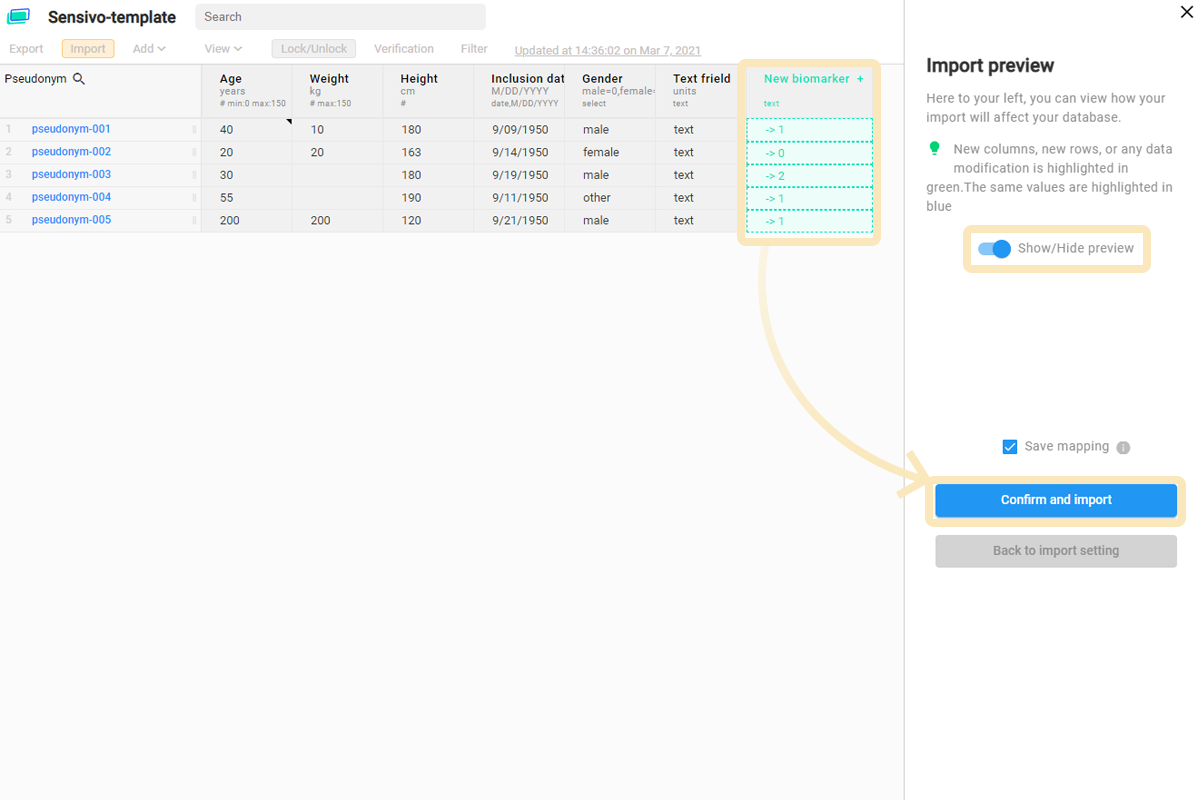Click the Import toolbar button
Image resolution: width=1200 pixels, height=800 pixels.
(88, 49)
